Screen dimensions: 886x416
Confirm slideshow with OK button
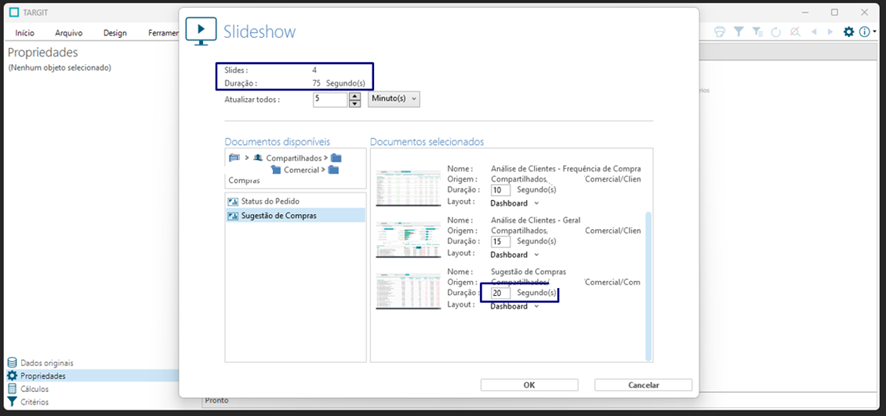(x=529, y=385)
